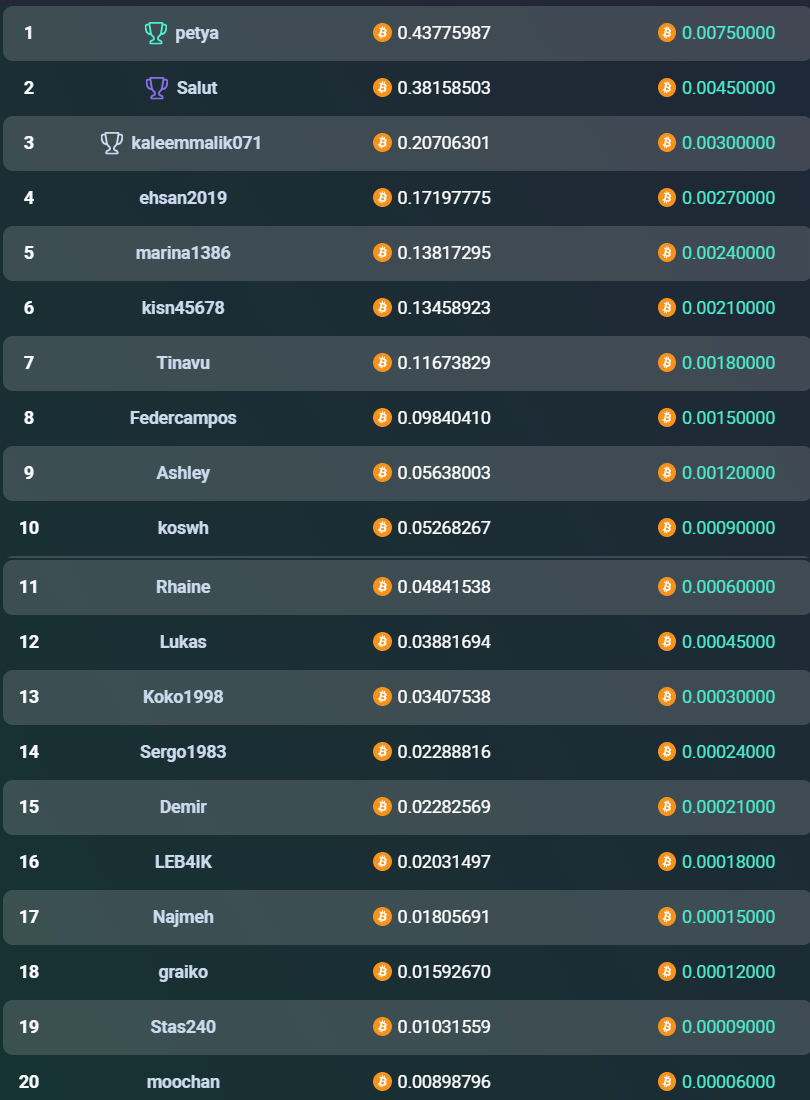Click the purple trophy icon beside Salut
The width and height of the screenshot is (810, 1100).
click(156, 88)
